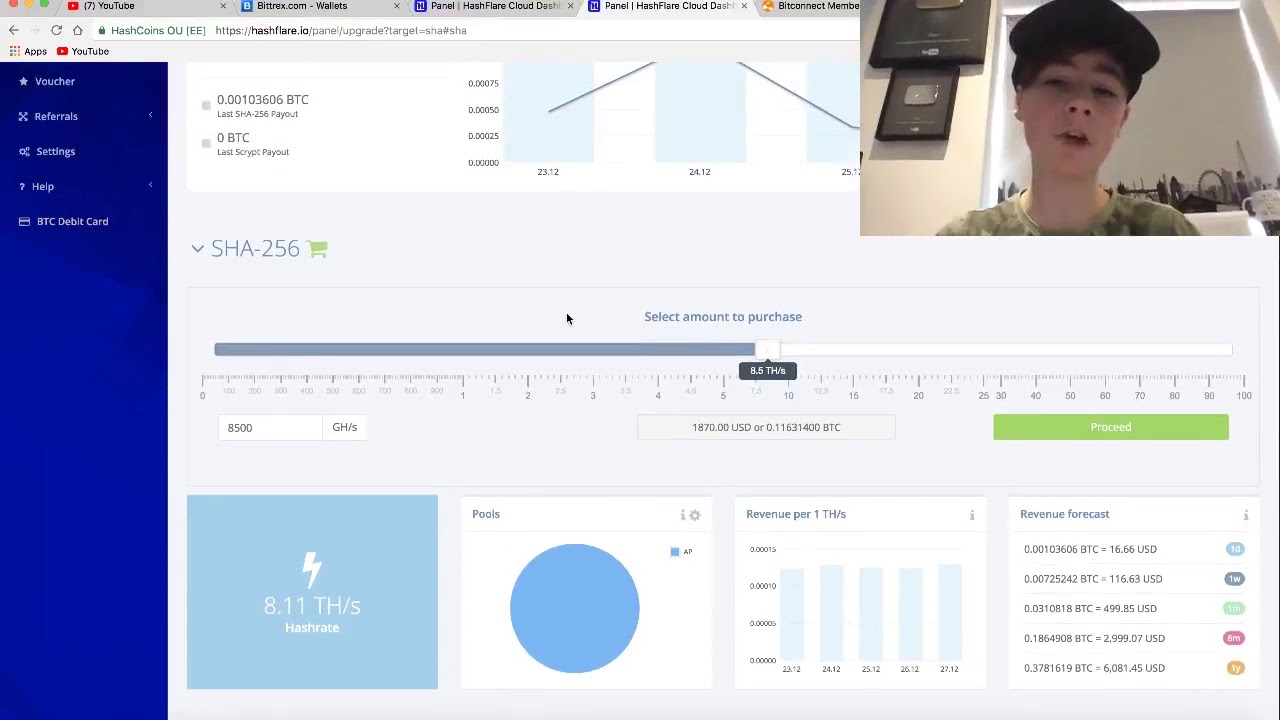The height and width of the screenshot is (720, 1280).
Task: Show info for Revenue forecast panel
Action: (x=1246, y=515)
